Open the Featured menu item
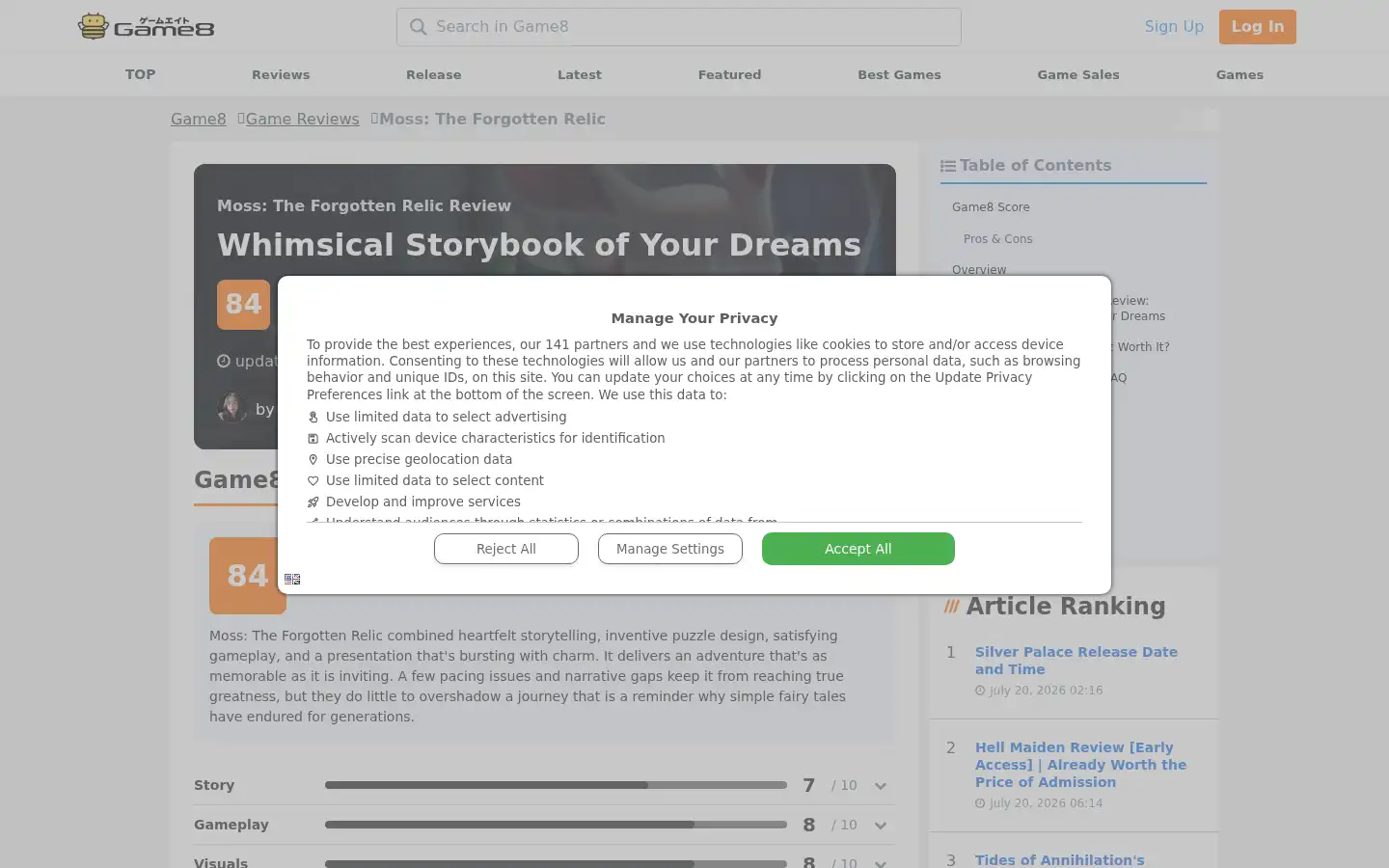 click(x=729, y=74)
